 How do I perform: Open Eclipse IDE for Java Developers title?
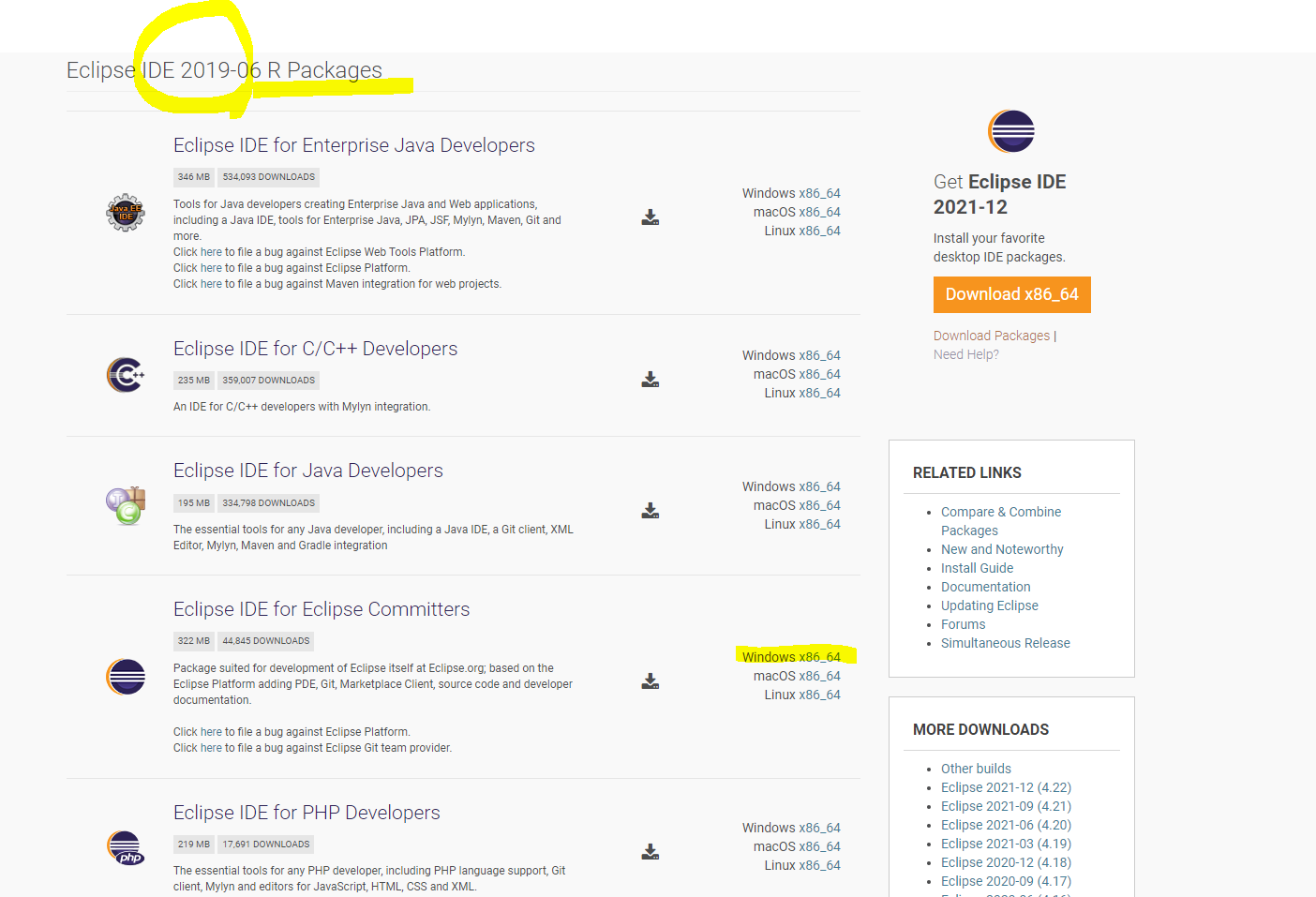308,471
